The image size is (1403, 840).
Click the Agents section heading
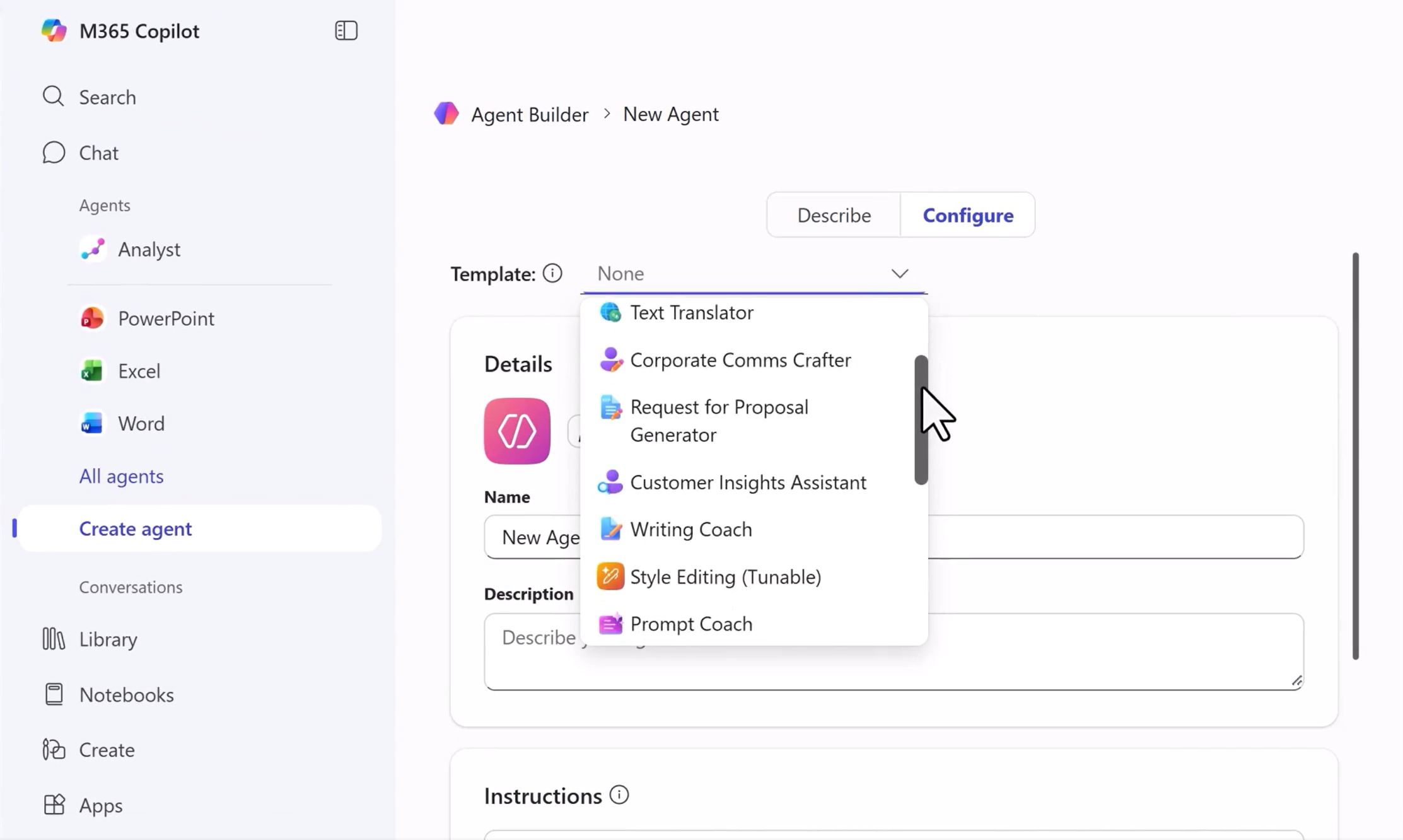(x=105, y=206)
